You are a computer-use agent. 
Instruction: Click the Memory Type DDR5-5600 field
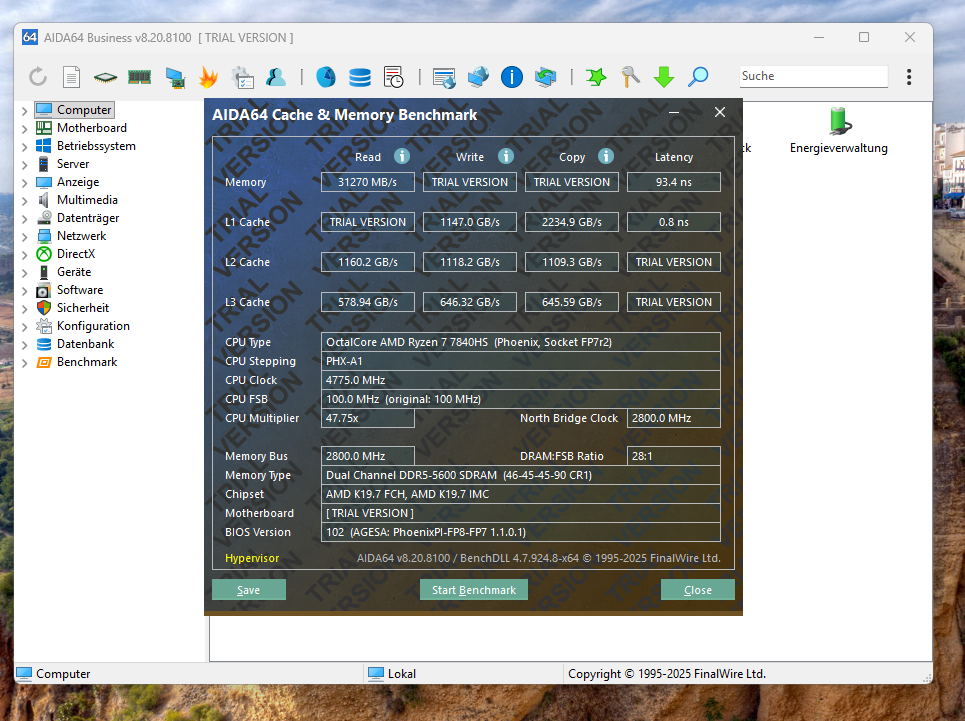(x=521, y=475)
